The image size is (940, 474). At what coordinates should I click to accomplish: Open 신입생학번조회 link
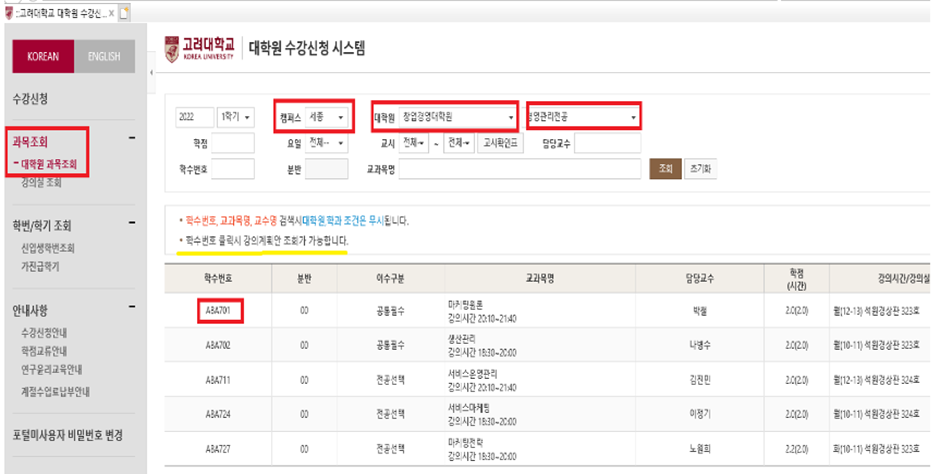pos(48,248)
